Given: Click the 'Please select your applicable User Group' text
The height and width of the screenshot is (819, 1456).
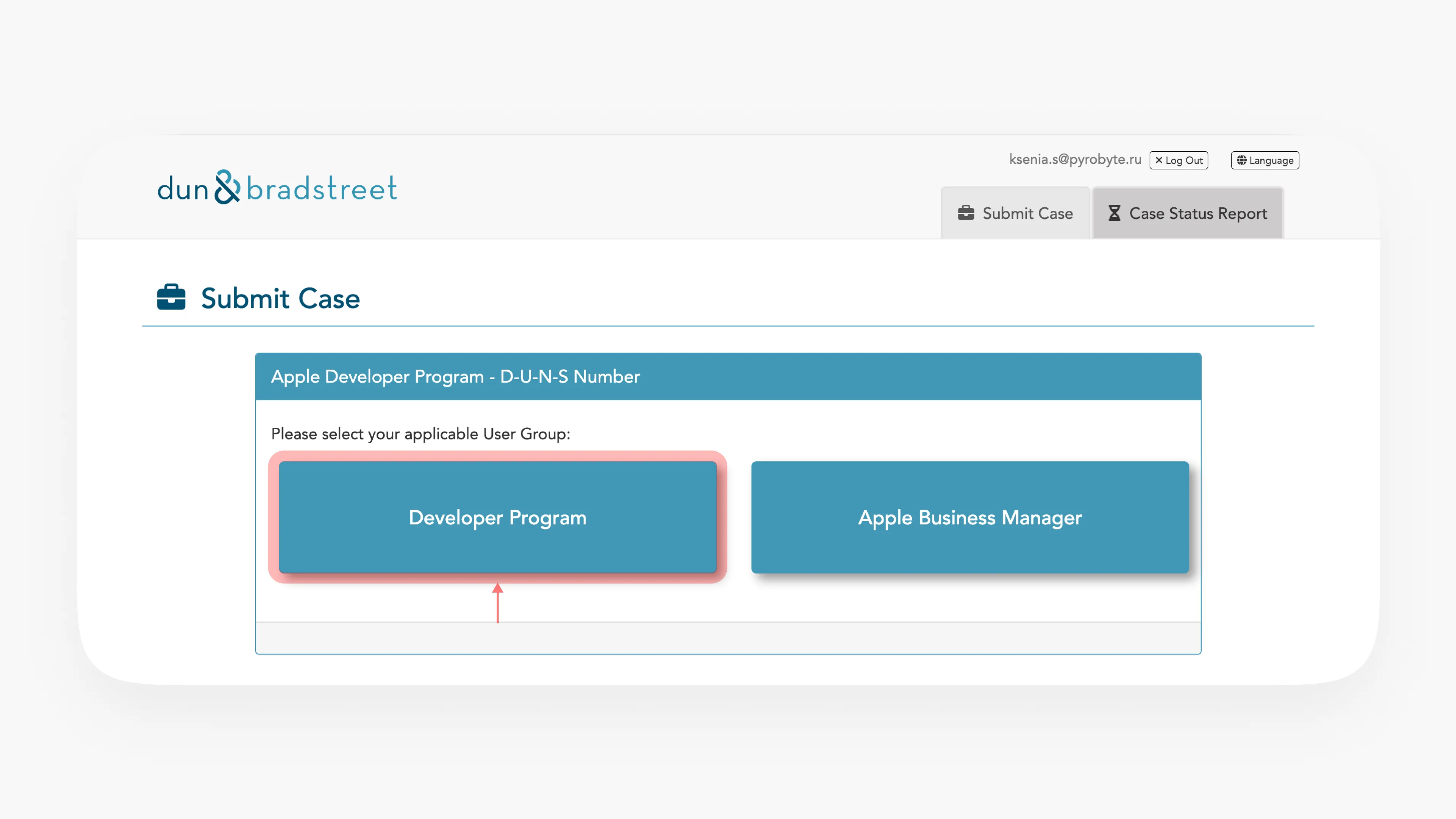Looking at the screenshot, I should tap(420, 433).
